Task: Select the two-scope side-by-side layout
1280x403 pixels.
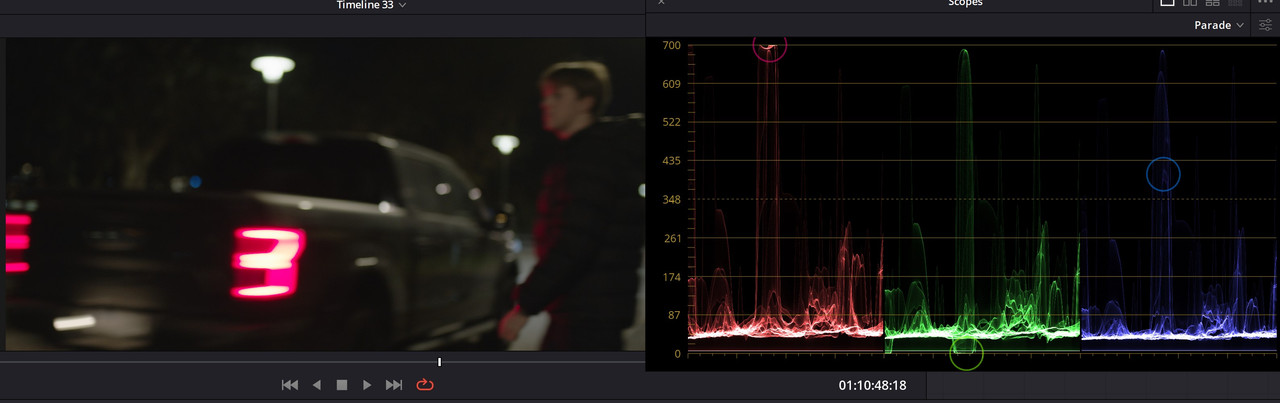Action: pyautogui.click(x=1190, y=3)
